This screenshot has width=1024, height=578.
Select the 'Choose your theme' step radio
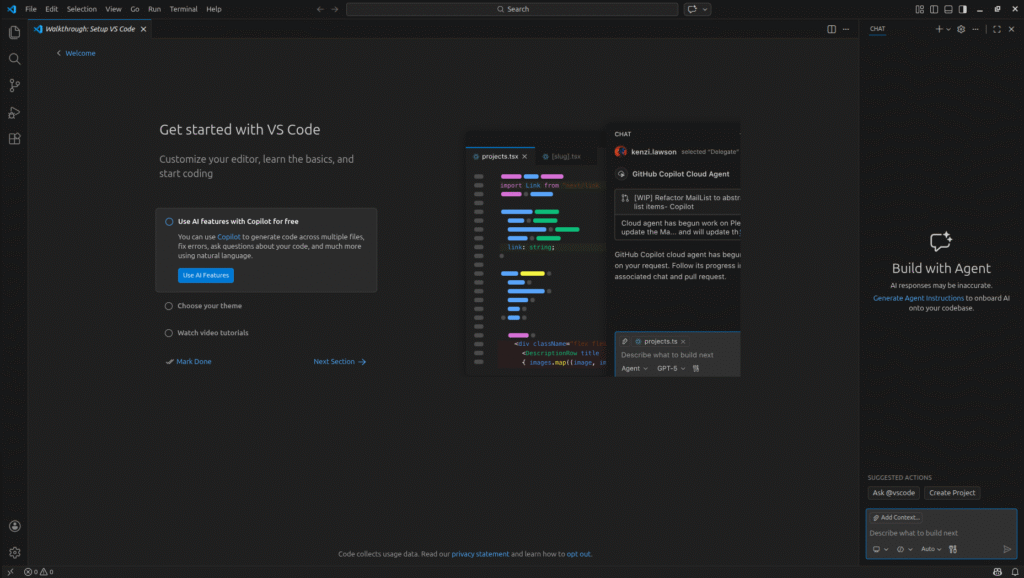(169, 306)
